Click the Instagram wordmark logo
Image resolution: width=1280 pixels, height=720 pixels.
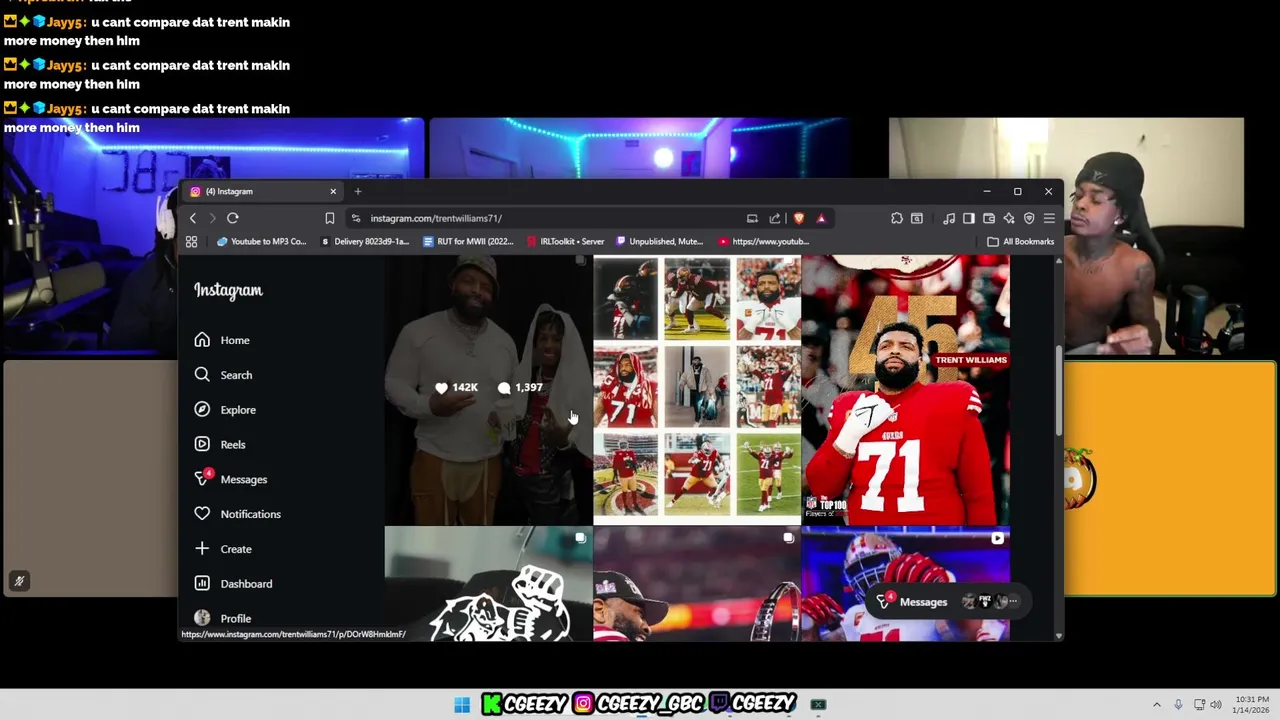tap(228, 290)
